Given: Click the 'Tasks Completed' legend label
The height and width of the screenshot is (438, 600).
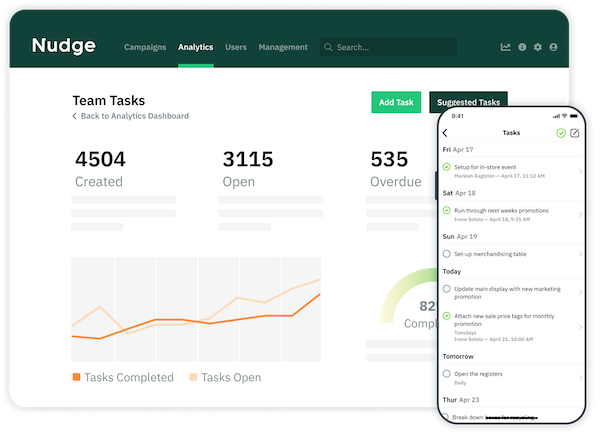Looking at the screenshot, I should point(129,377).
